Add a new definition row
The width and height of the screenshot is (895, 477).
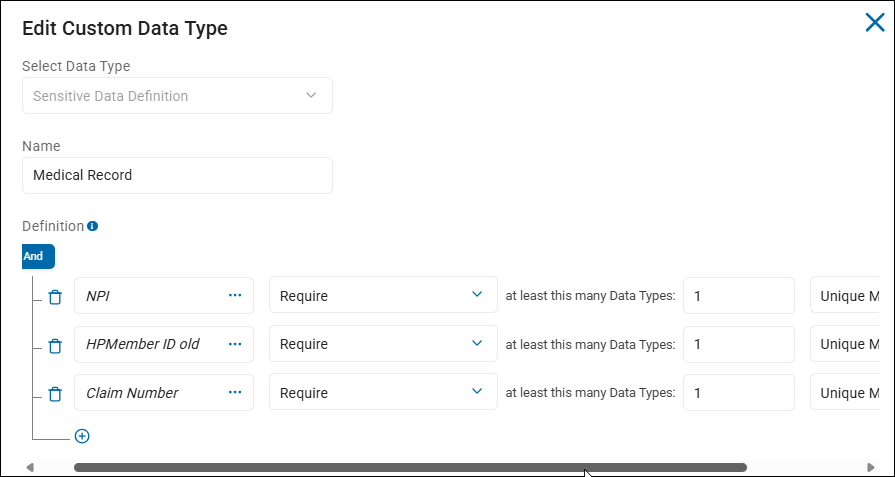pos(82,436)
